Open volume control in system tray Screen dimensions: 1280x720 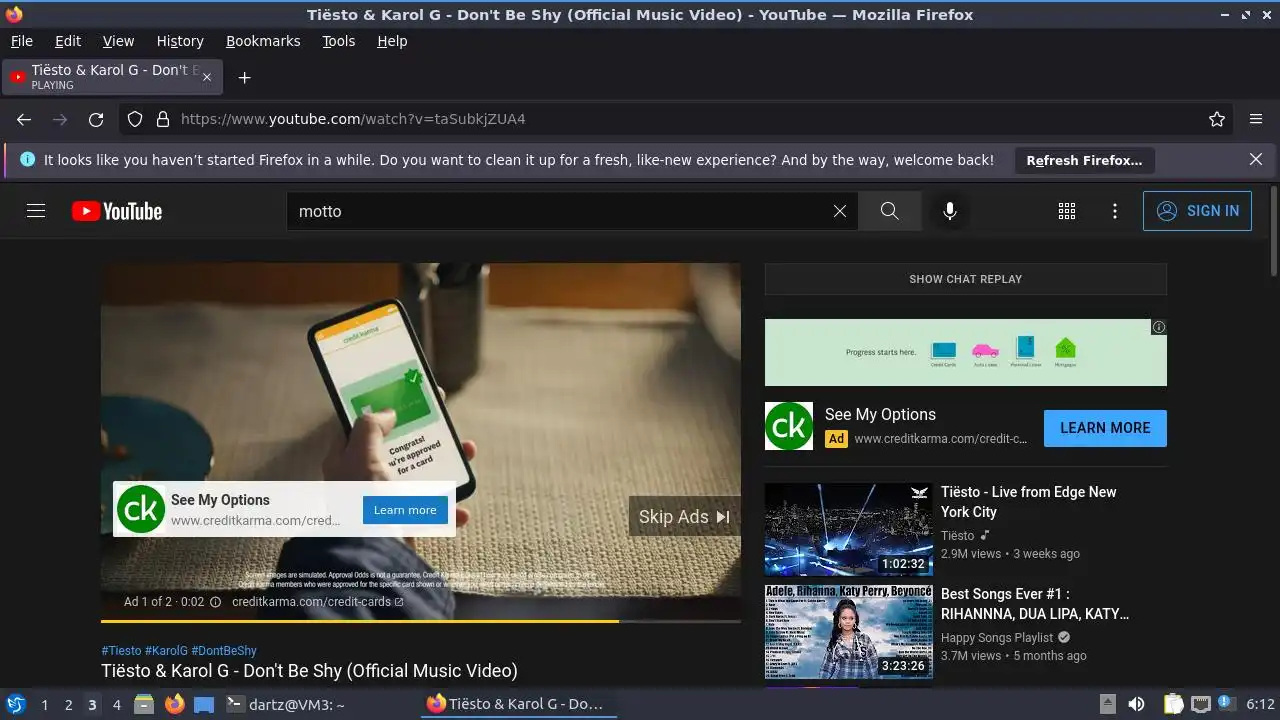point(1136,704)
